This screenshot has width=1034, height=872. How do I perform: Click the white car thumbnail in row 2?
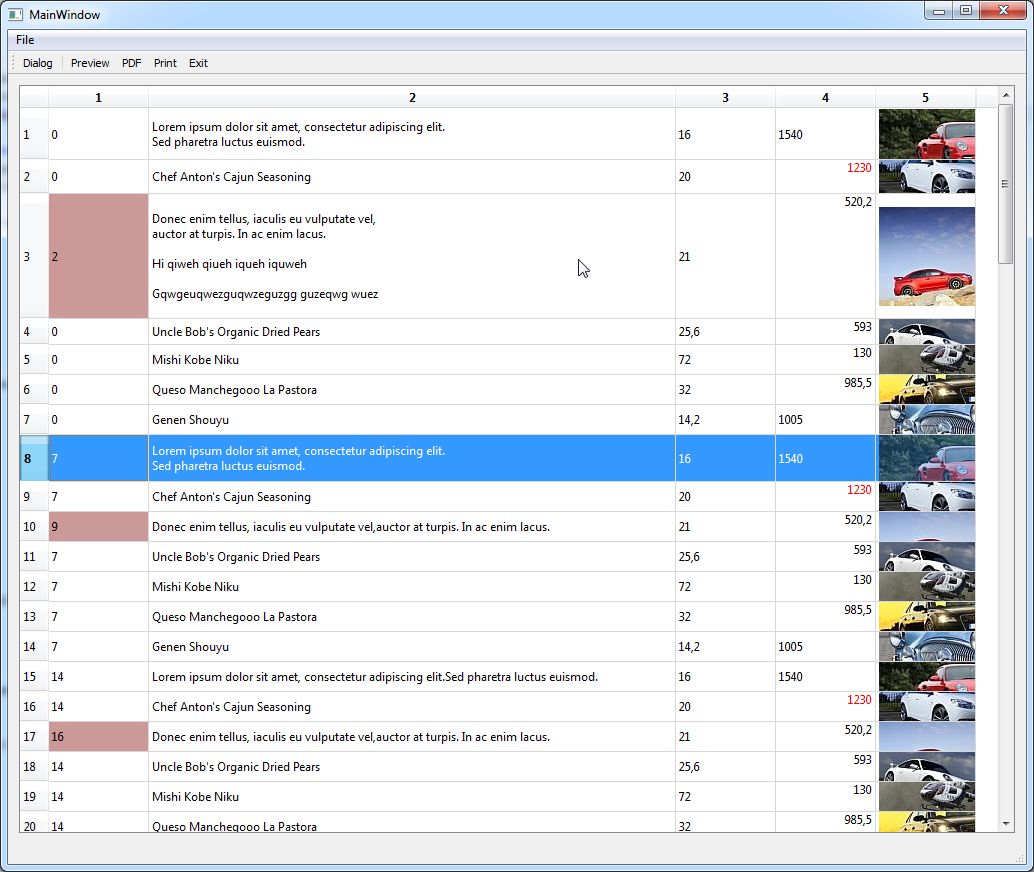tap(927, 176)
